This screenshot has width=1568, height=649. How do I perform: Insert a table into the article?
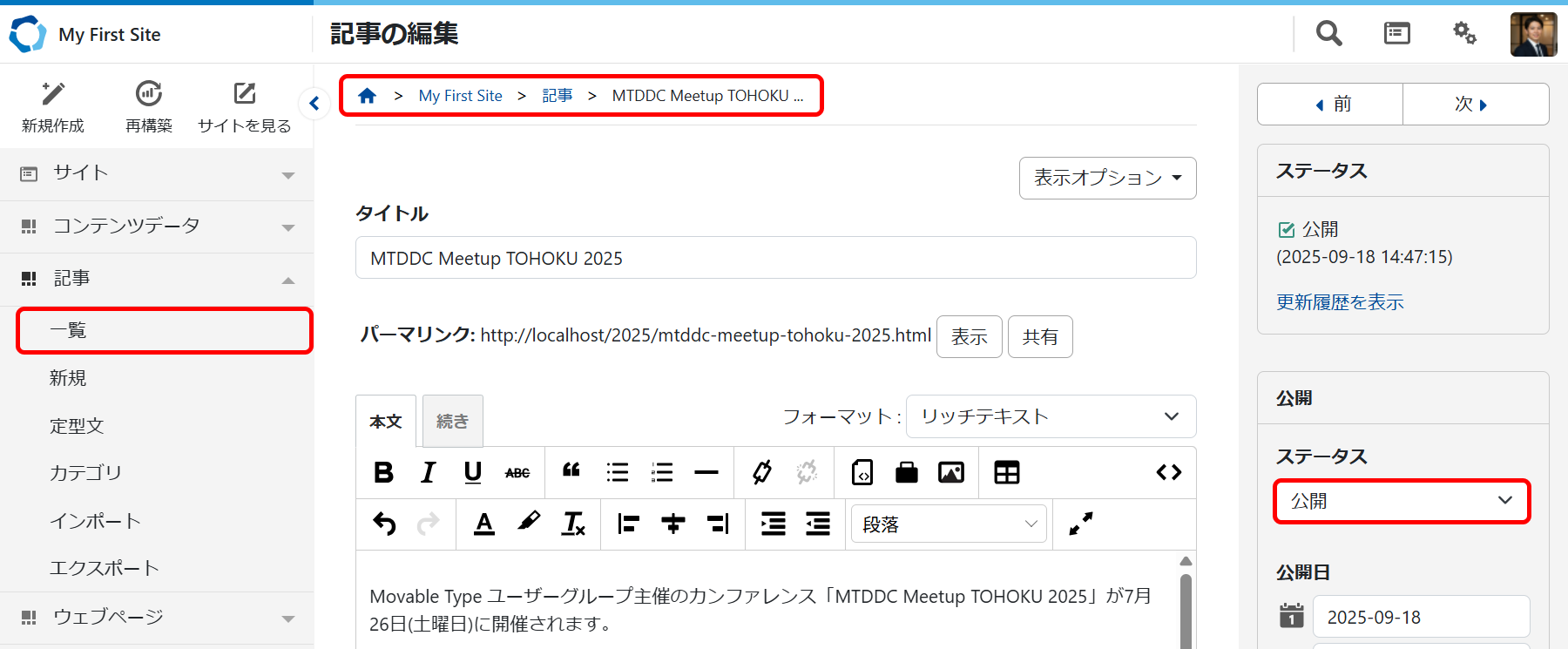click(x=1006, y=472)
